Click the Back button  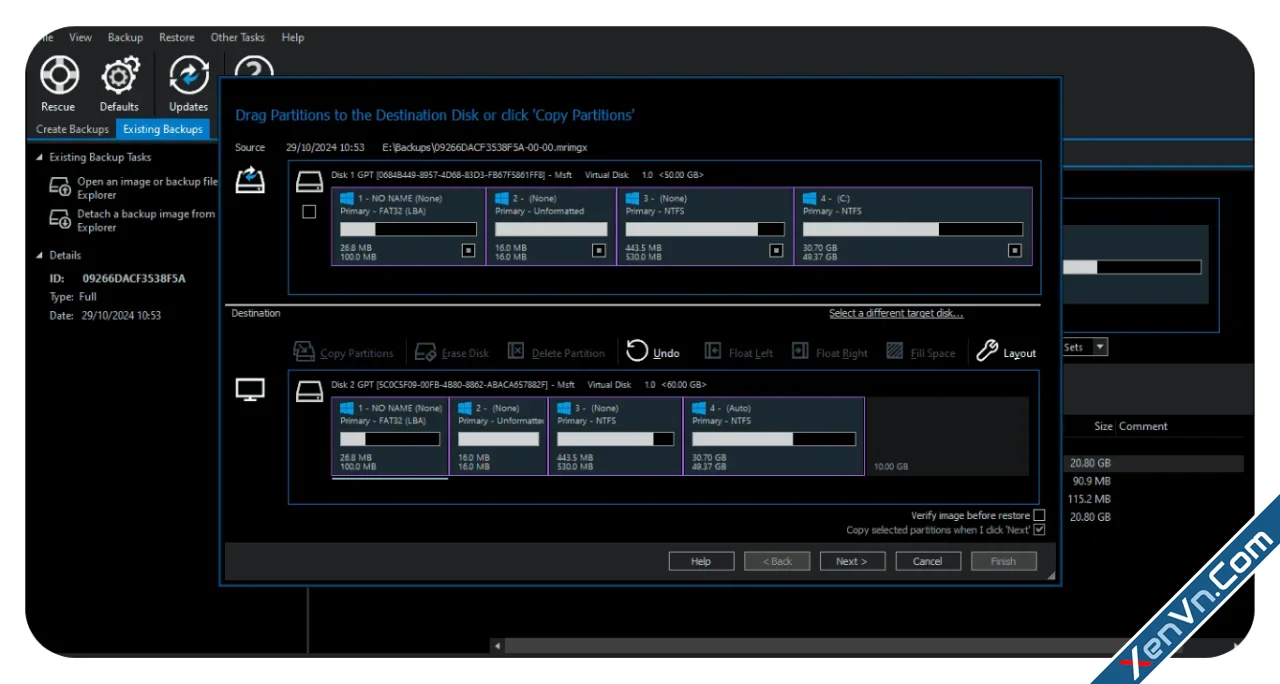click(x=777, y=561)
